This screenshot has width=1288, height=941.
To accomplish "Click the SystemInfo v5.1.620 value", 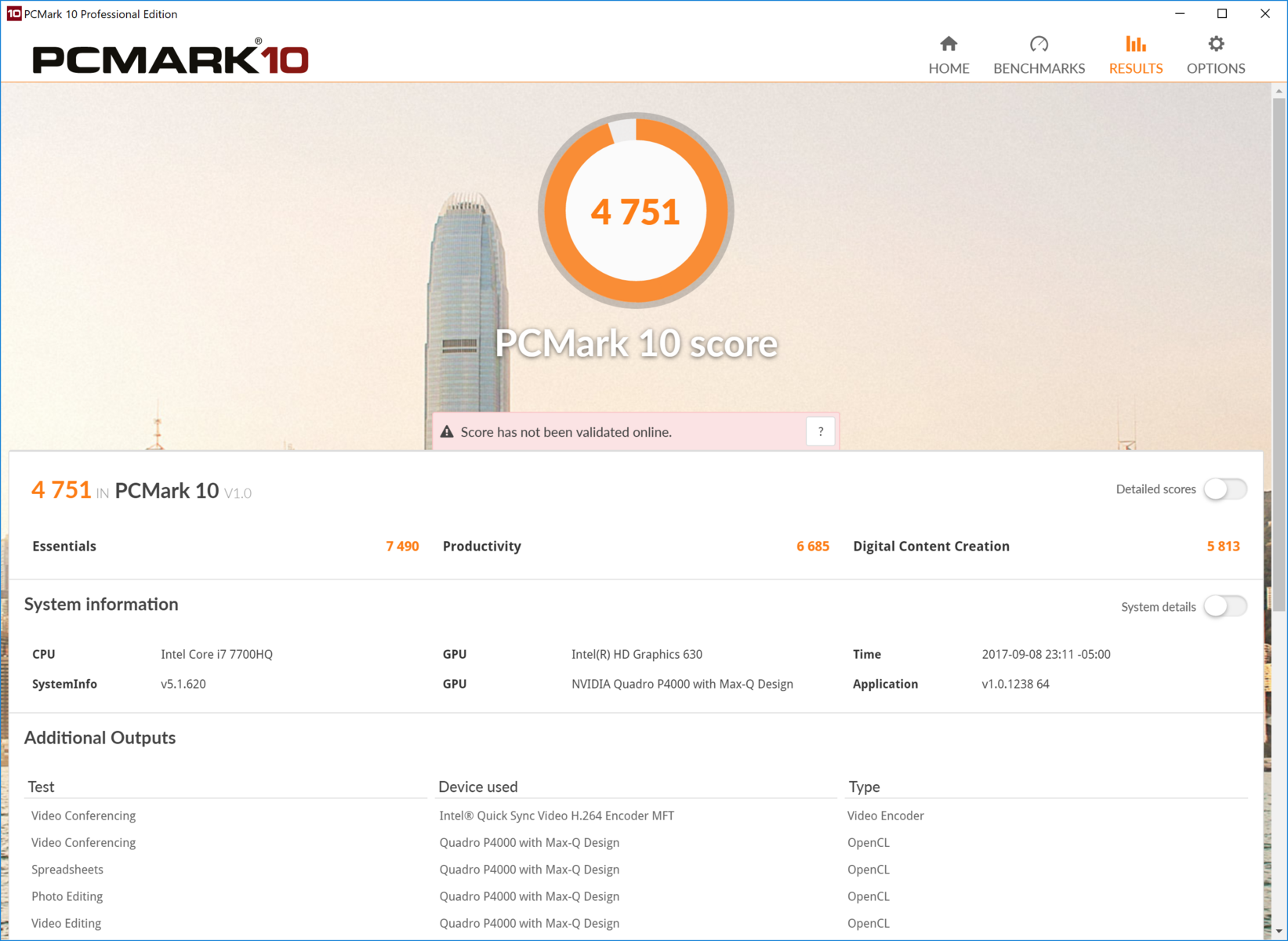I will [x=183, y=684].
